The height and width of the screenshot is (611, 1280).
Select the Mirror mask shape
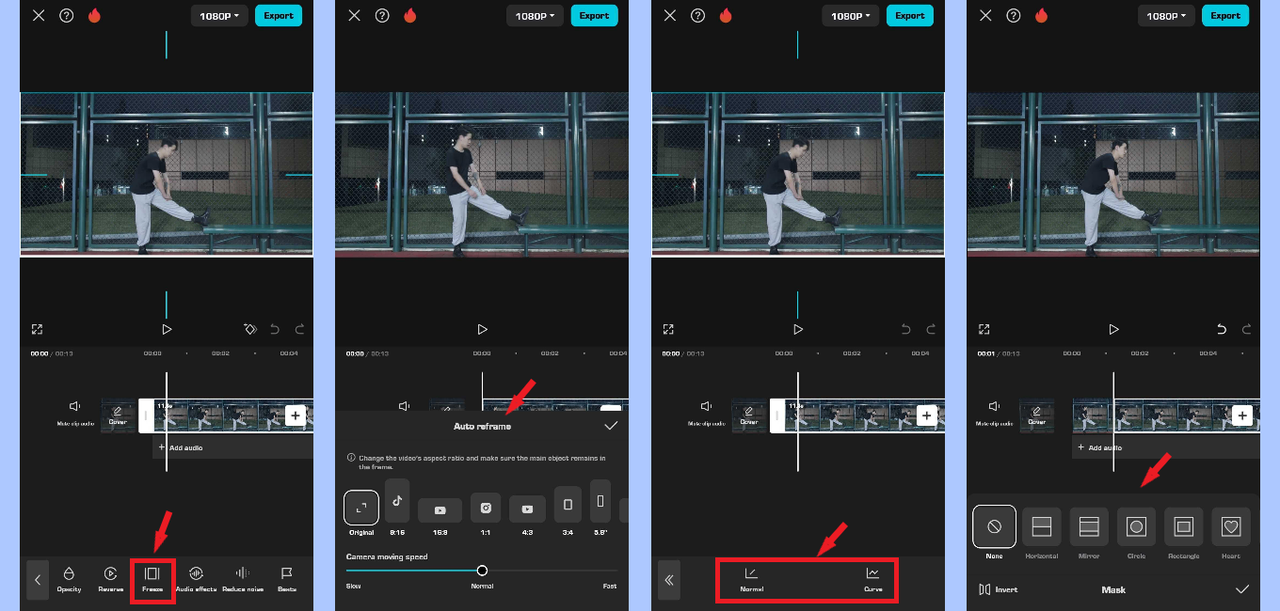(1089, 532)
